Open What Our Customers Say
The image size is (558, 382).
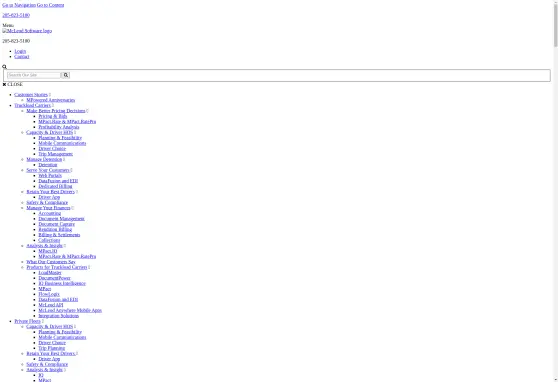51,262
